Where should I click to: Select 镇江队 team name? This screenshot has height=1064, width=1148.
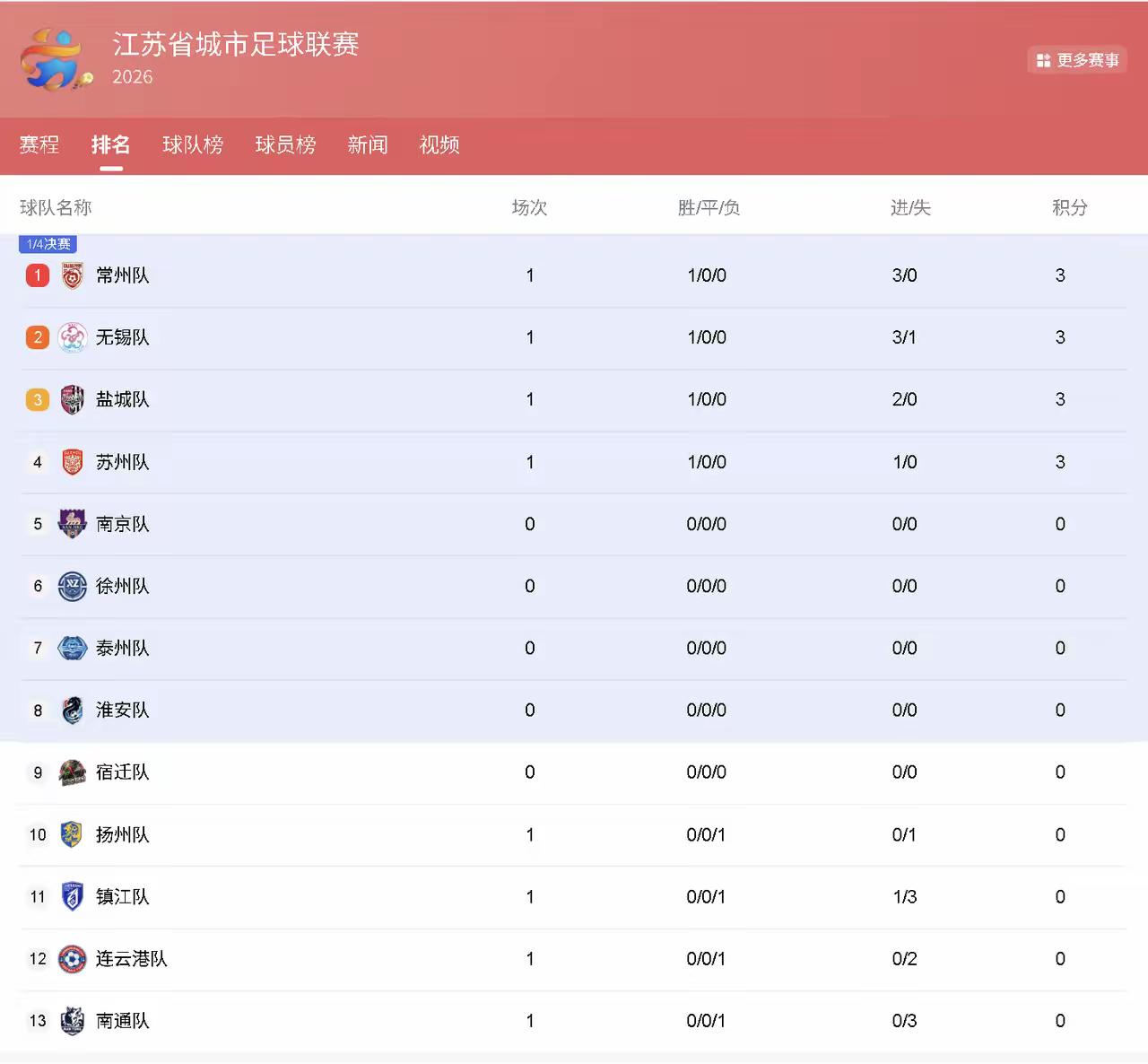(x=123, y=896)
